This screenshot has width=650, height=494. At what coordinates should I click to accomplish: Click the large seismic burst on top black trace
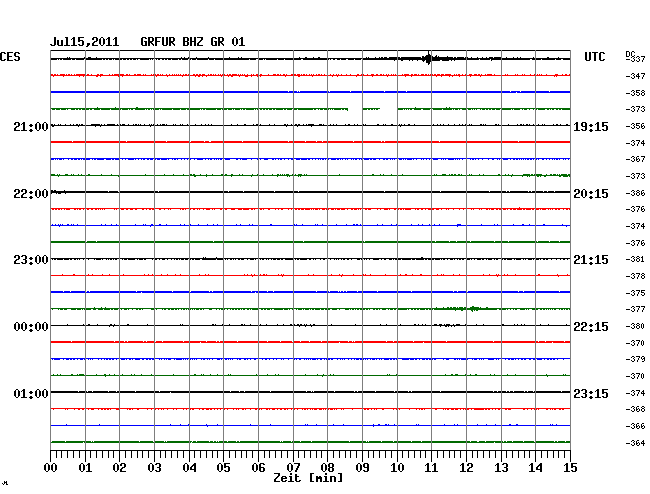click(428, 58)
